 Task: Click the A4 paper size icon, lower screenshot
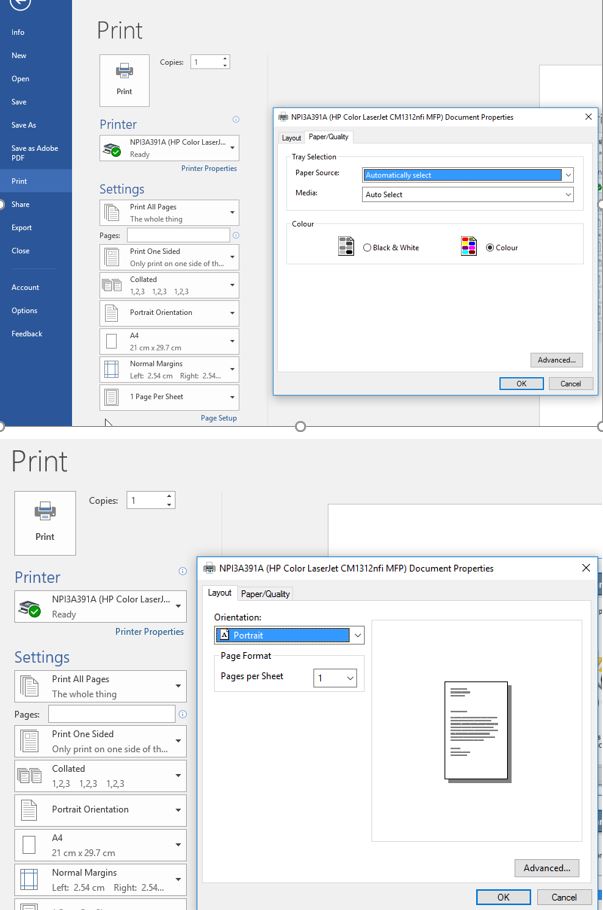tap(29, 844)
